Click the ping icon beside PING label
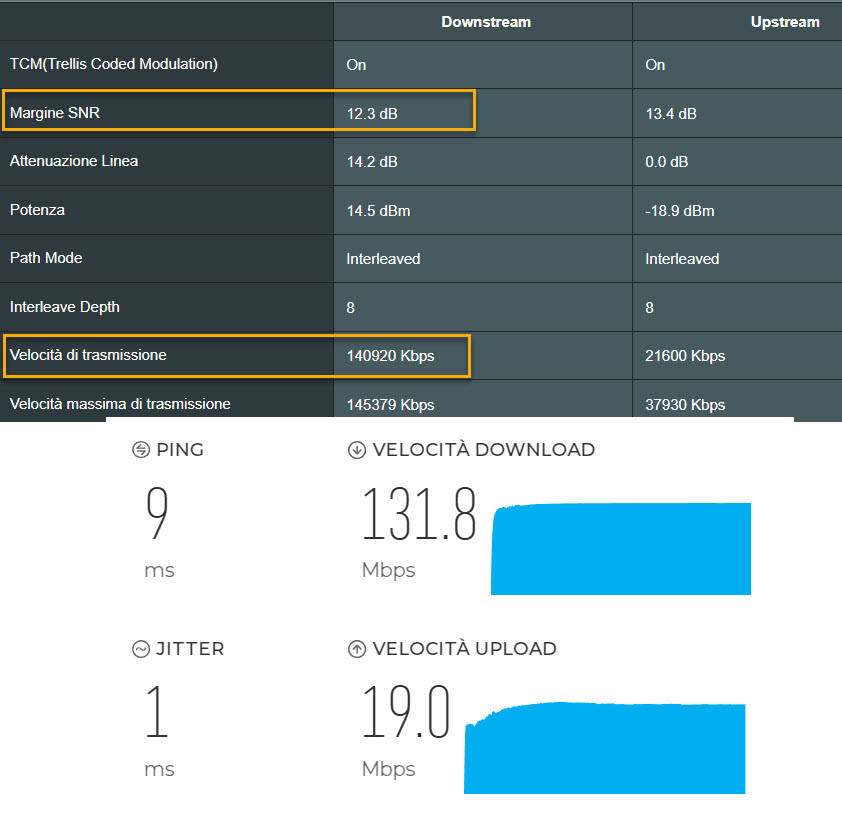The height and width of the screenshot is (827, 842). 141,449
